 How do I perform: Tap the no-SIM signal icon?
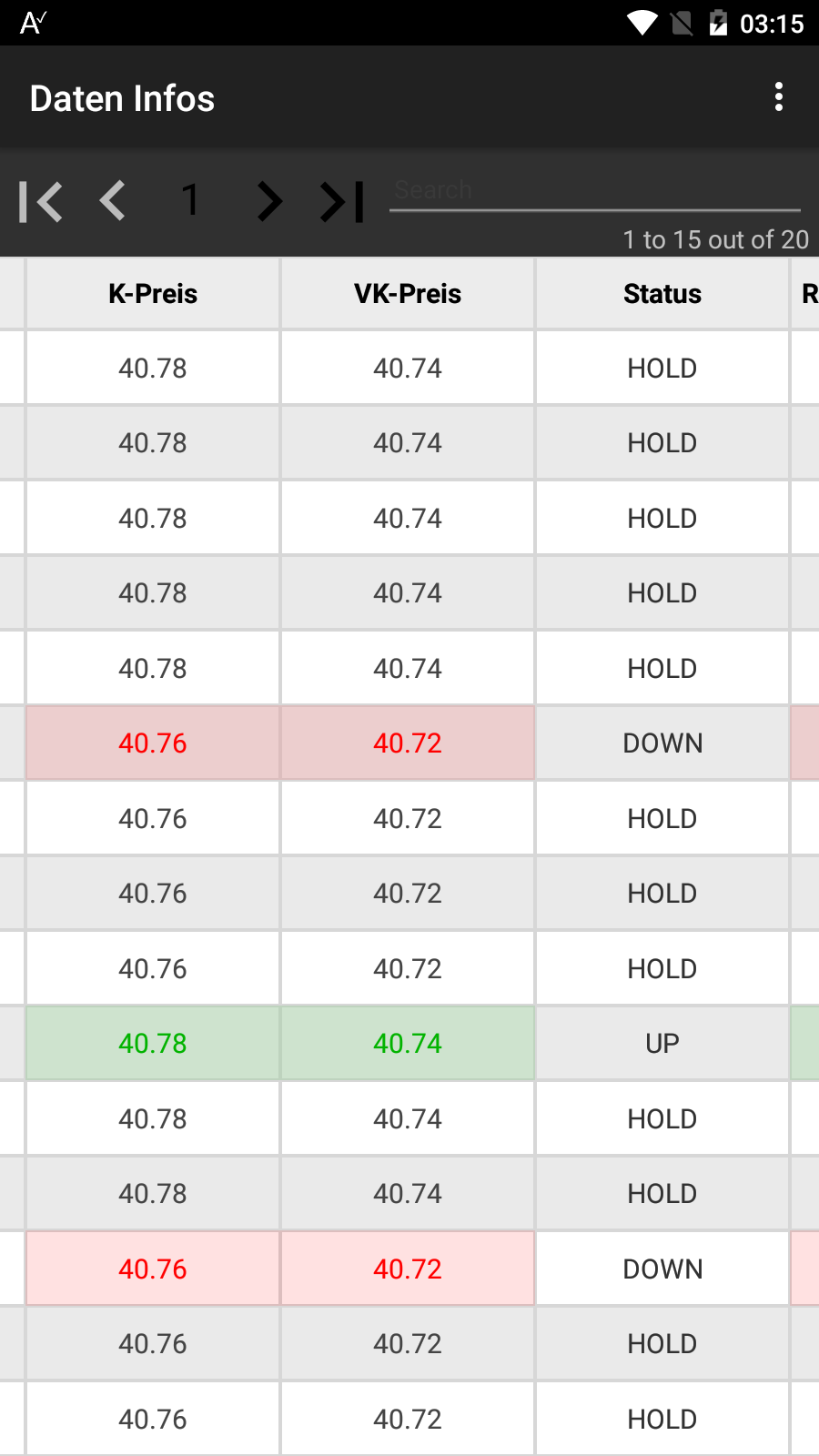click(681, 23)
